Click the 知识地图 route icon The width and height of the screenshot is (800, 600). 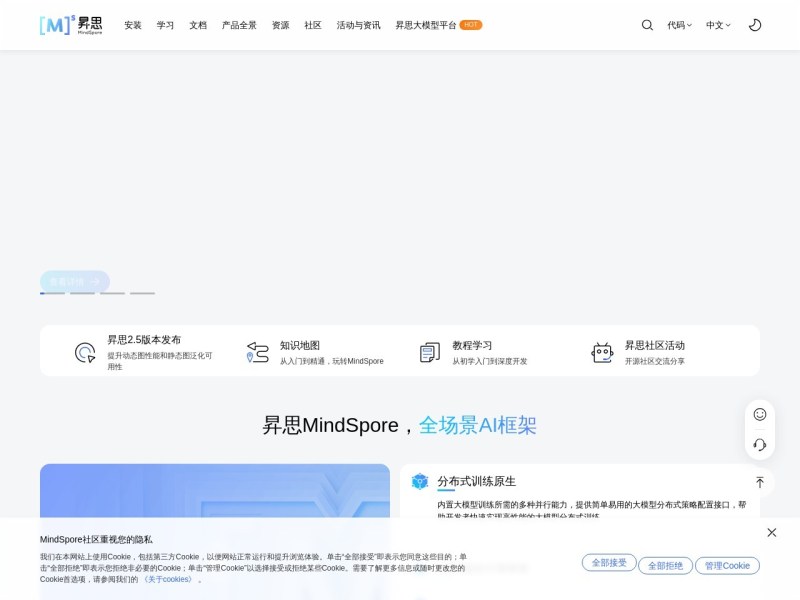[258, 353]
